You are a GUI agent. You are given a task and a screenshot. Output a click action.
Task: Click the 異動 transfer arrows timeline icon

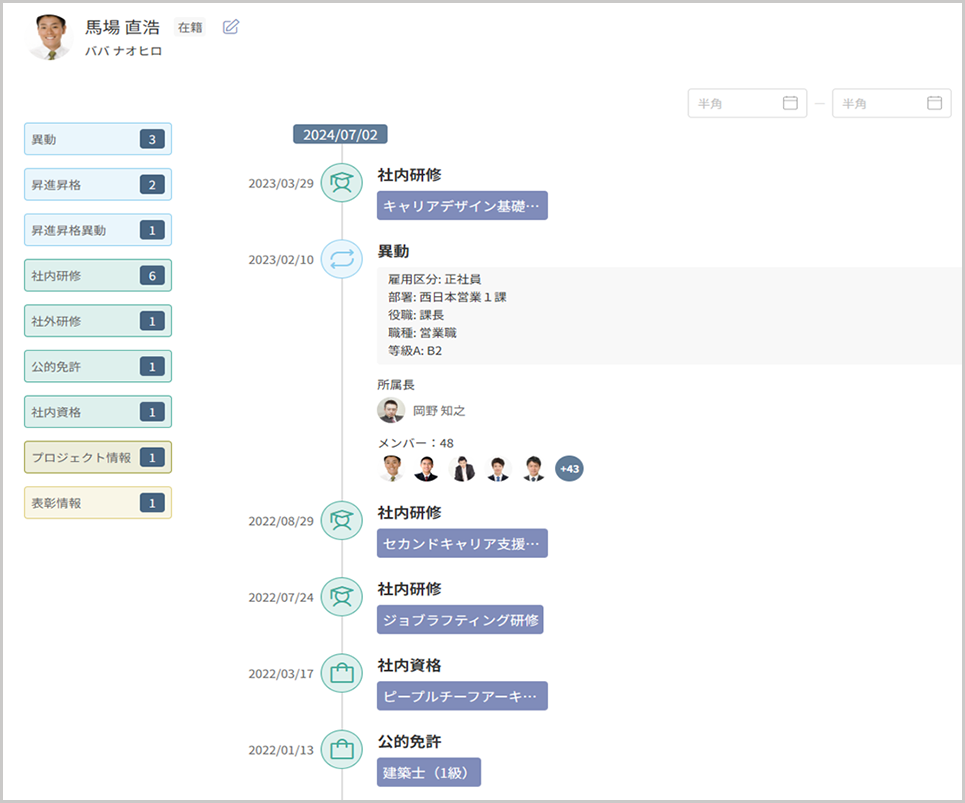click(341, 260)
